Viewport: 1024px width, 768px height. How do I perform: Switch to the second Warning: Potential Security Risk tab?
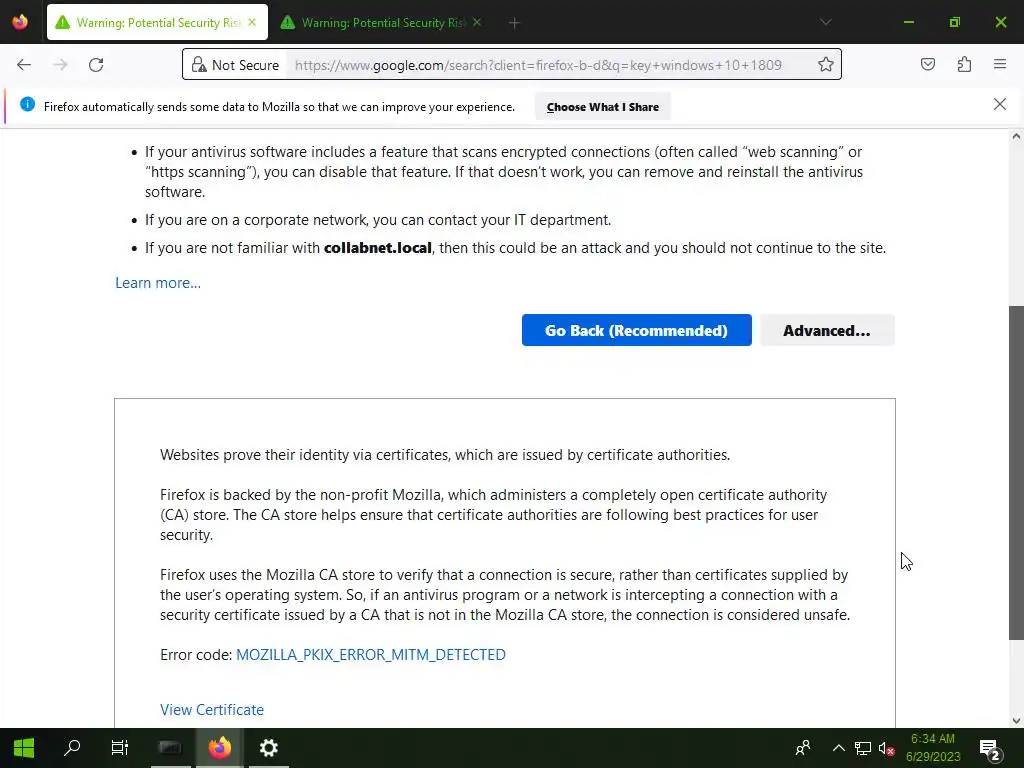382,23
